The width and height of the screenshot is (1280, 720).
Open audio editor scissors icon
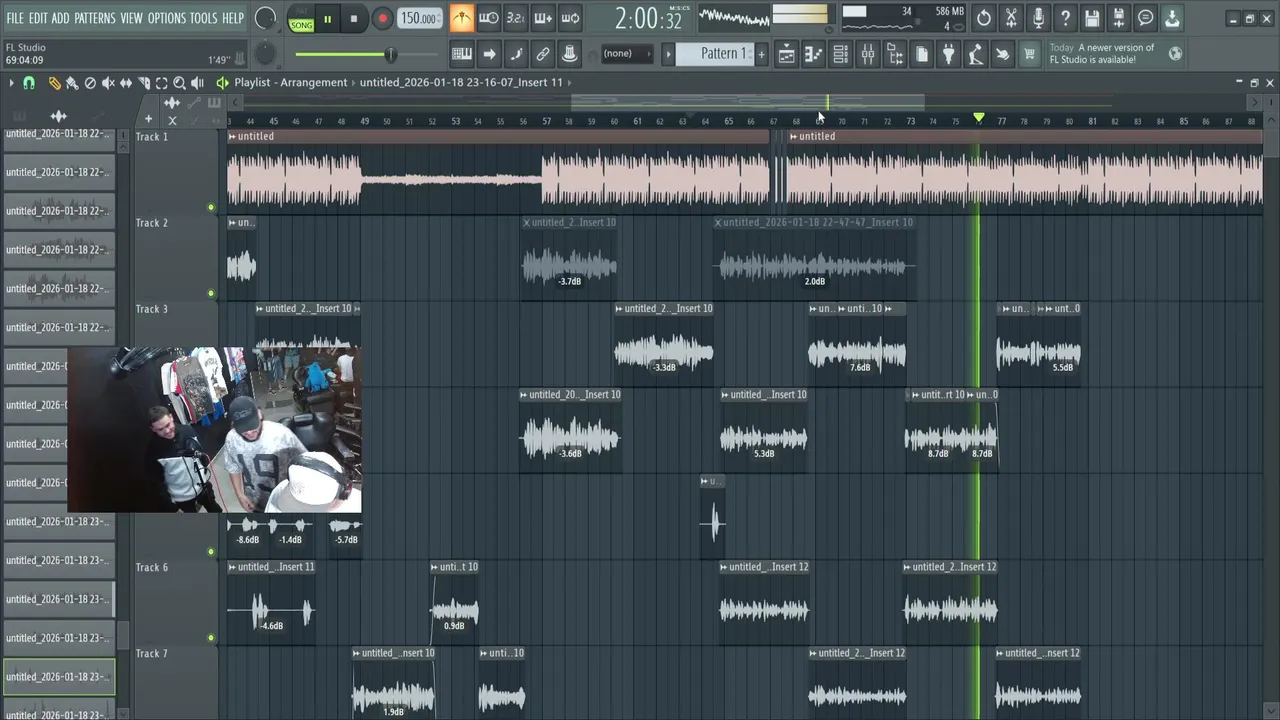point(1011,18)
